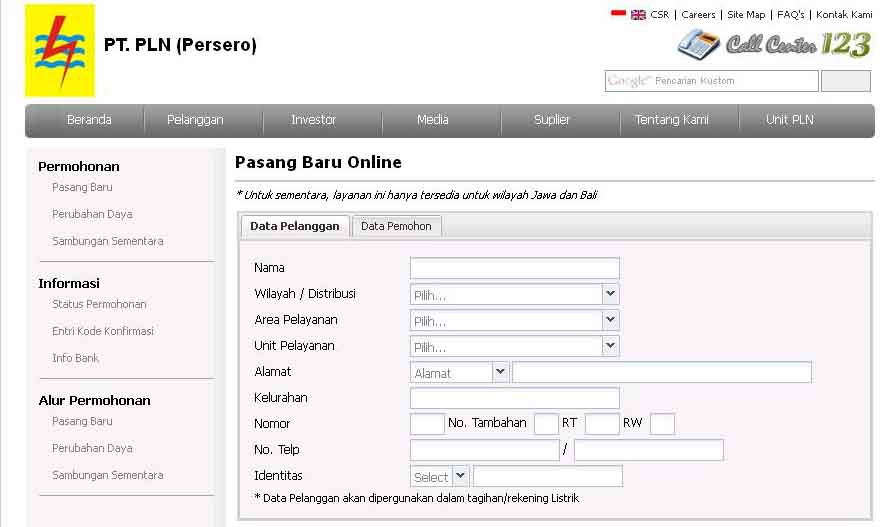The width and height of the screenshot is (883, 527).
Task: Open Pasang Baru under Permohonan
Action: [82, 187]
